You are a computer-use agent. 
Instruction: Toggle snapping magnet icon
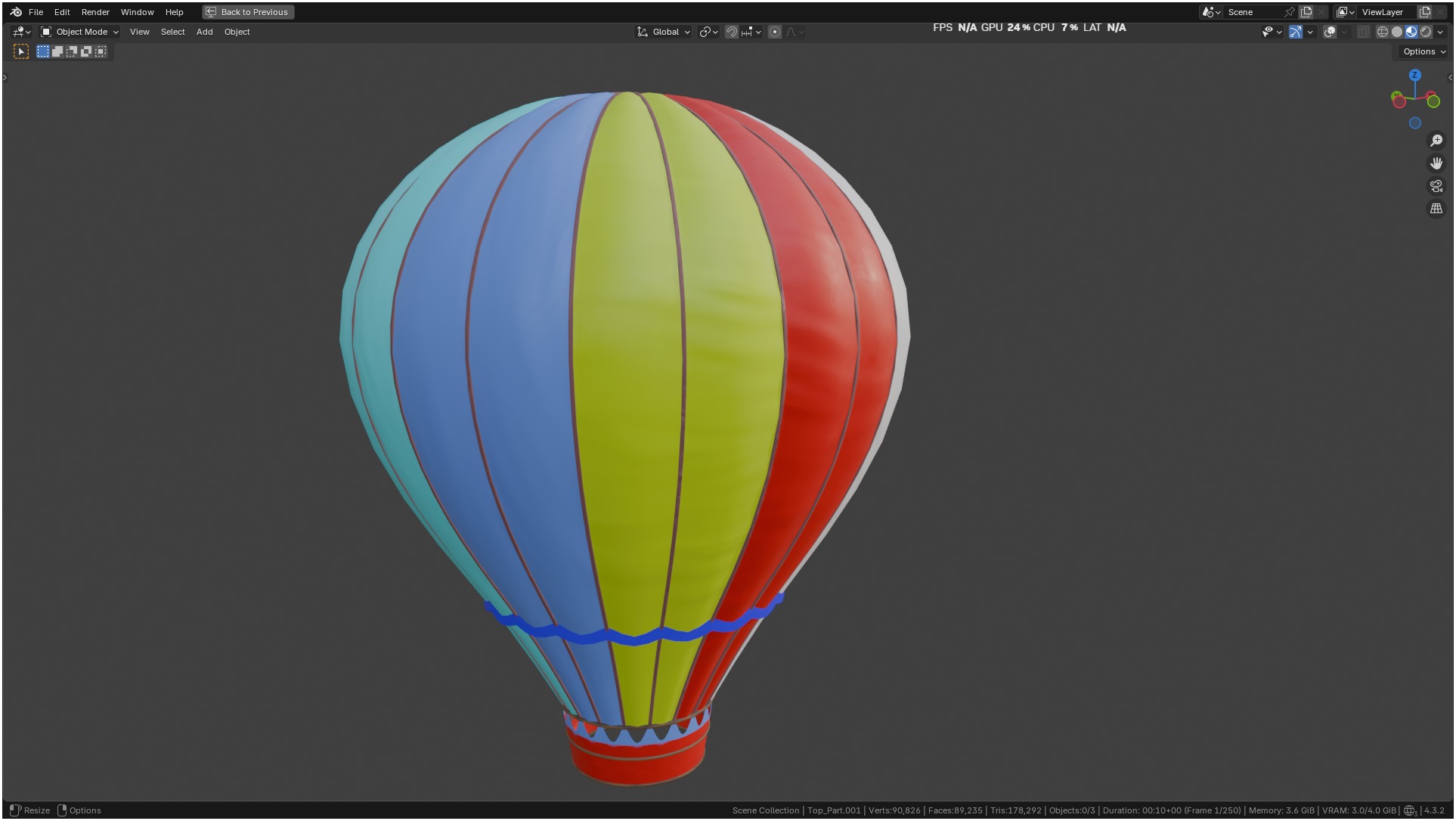[731, 32]
